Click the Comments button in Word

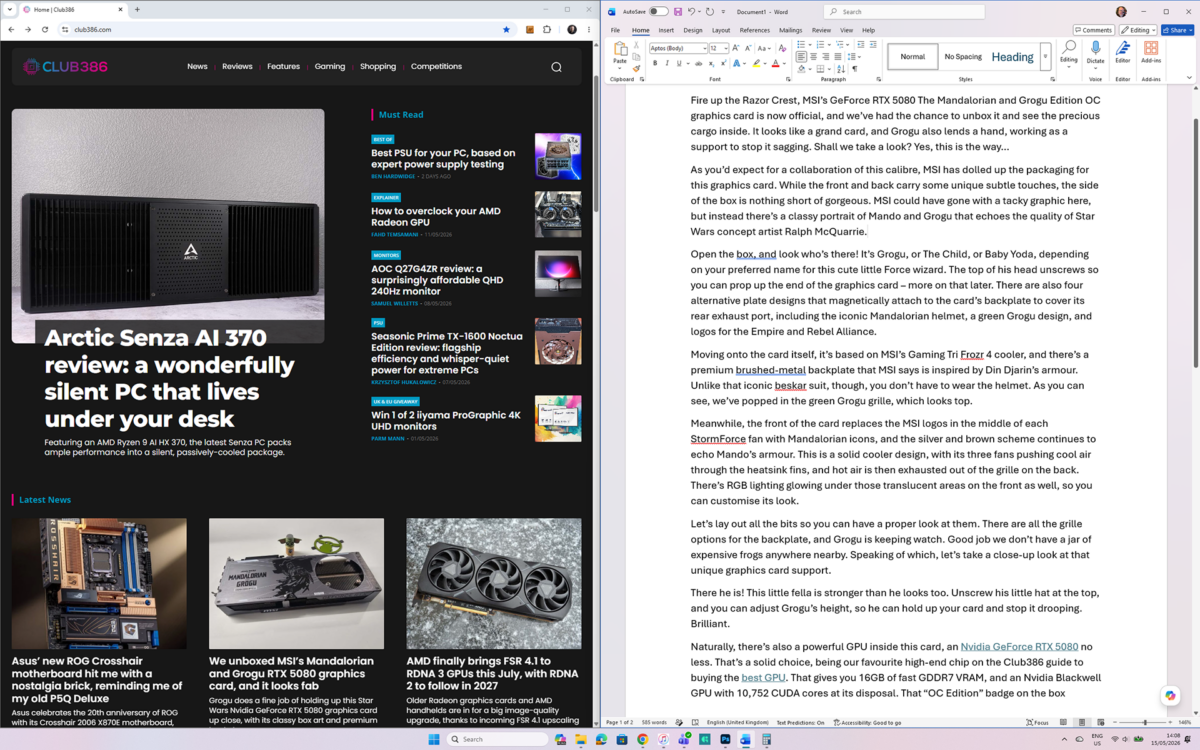[x=1093, y=30]
